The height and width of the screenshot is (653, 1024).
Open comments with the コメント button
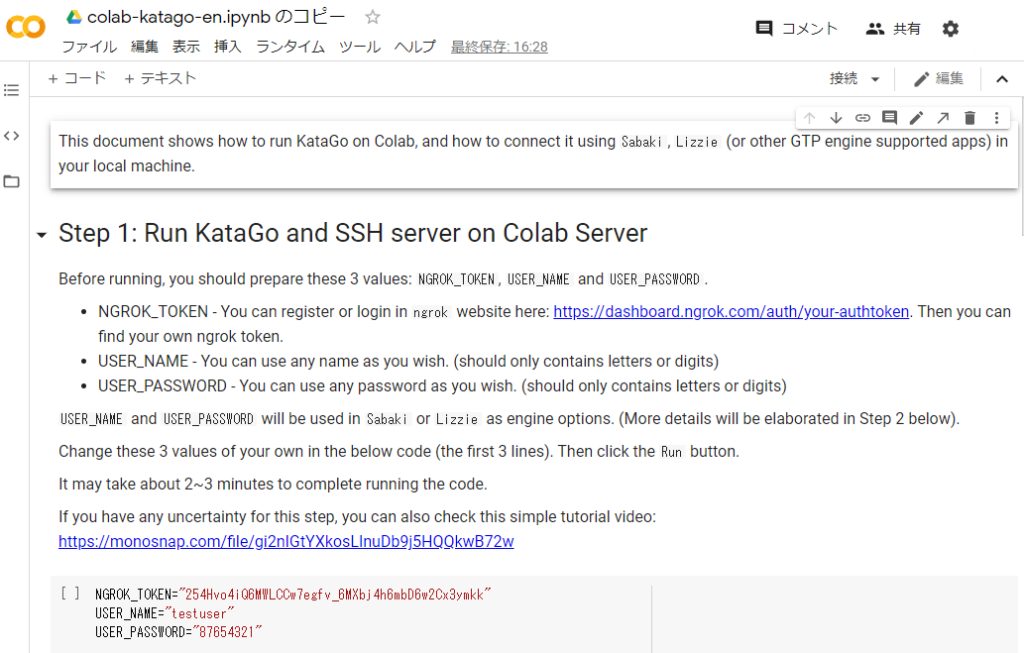click(x=796, y=29)
